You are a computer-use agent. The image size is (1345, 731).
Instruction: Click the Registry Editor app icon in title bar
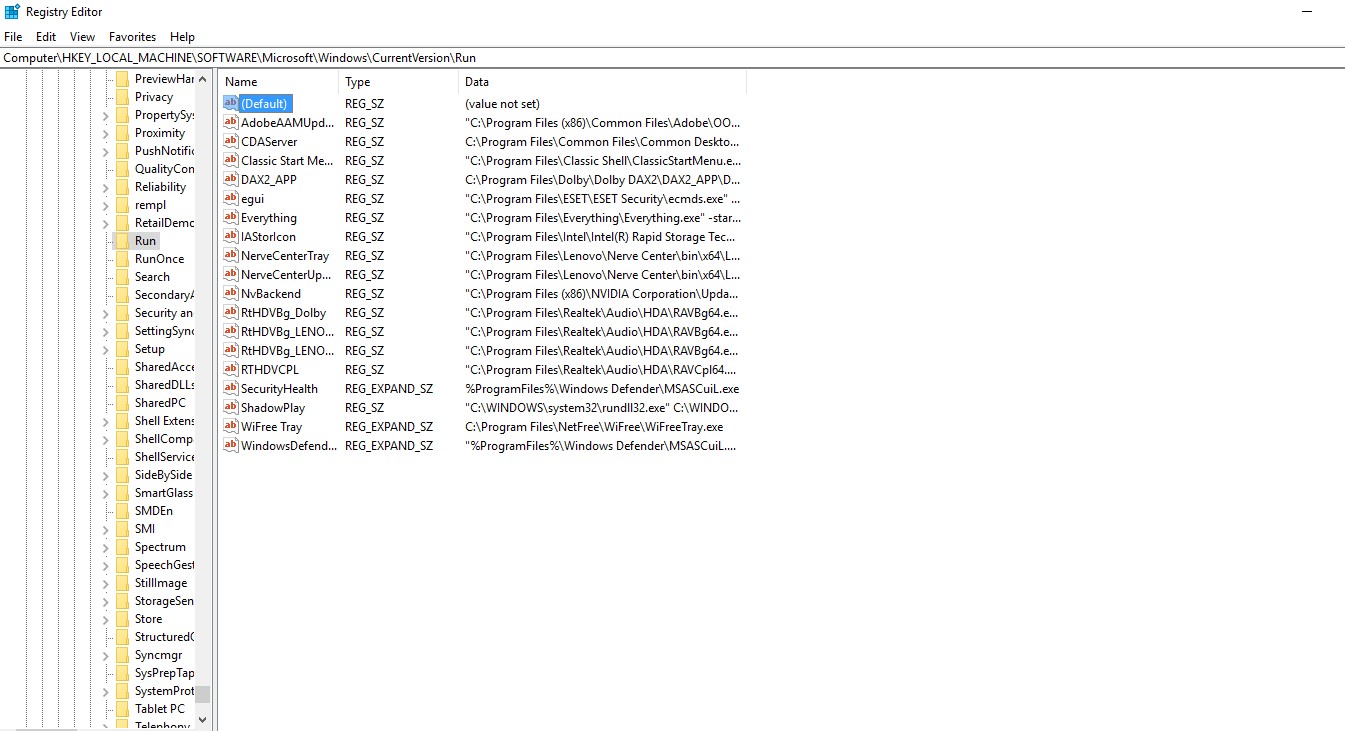[x=12, y=12]
